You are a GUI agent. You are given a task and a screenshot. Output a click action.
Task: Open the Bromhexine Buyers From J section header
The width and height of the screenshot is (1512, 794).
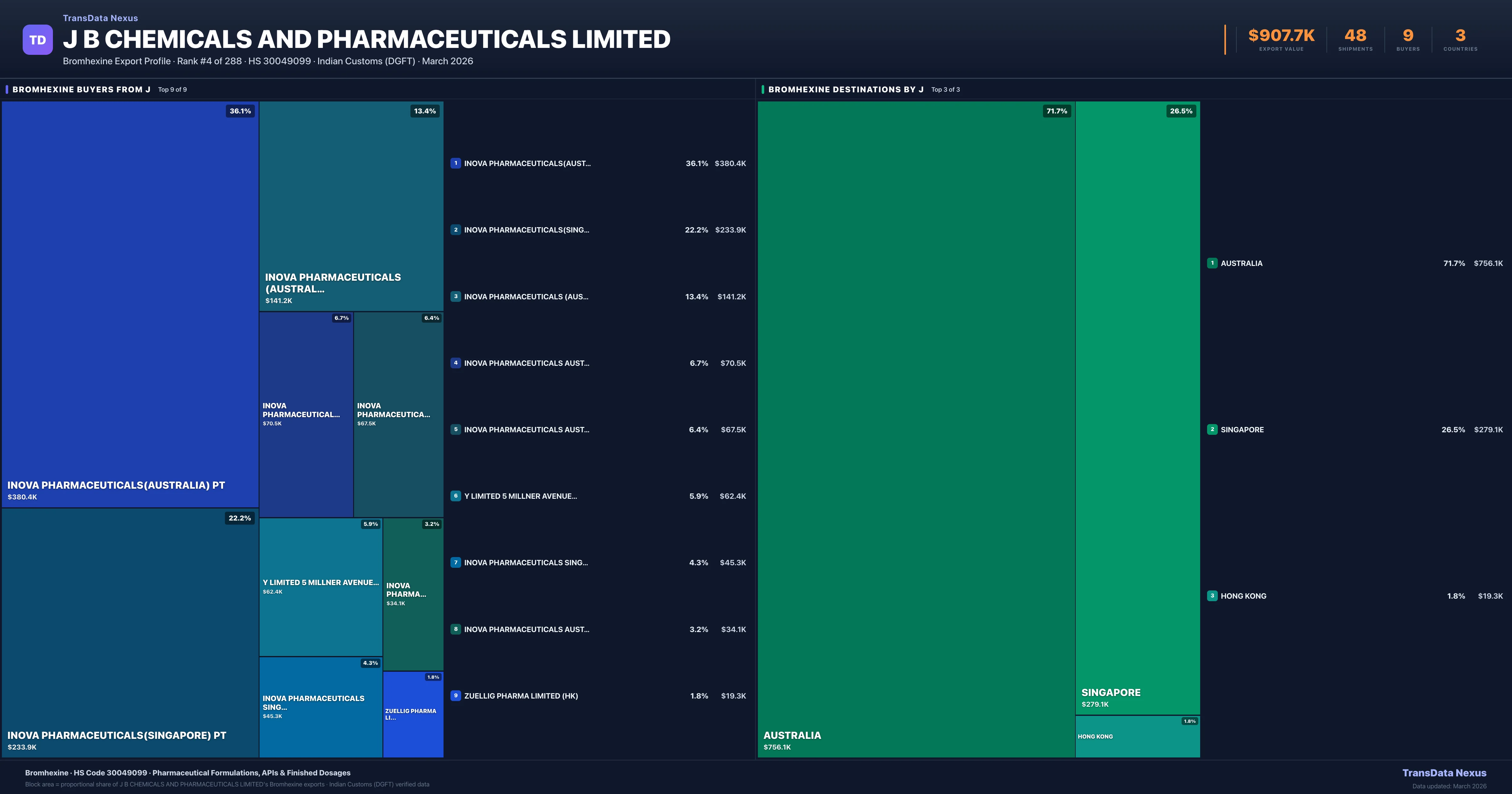82,89
